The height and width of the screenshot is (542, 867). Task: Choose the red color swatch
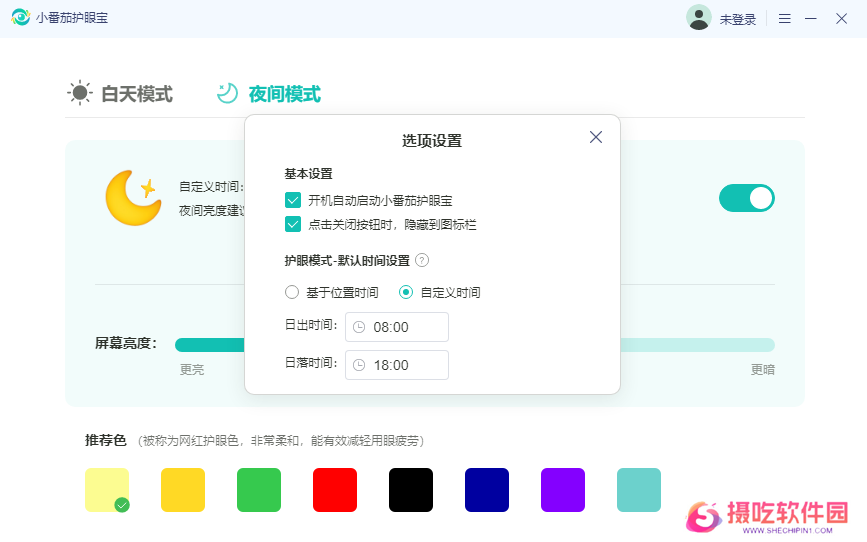pos(335,490)
